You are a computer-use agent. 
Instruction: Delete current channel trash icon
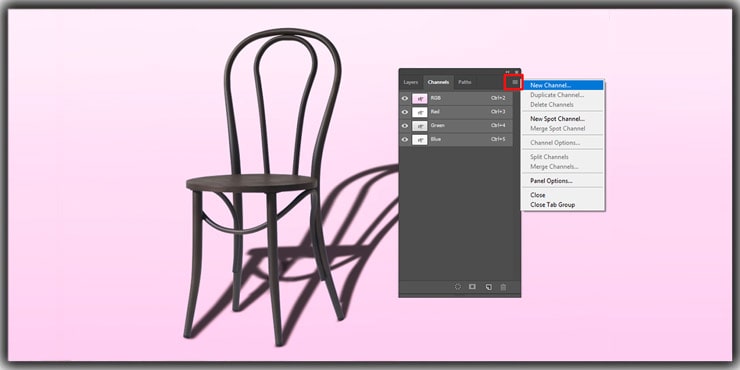[503, 287]
